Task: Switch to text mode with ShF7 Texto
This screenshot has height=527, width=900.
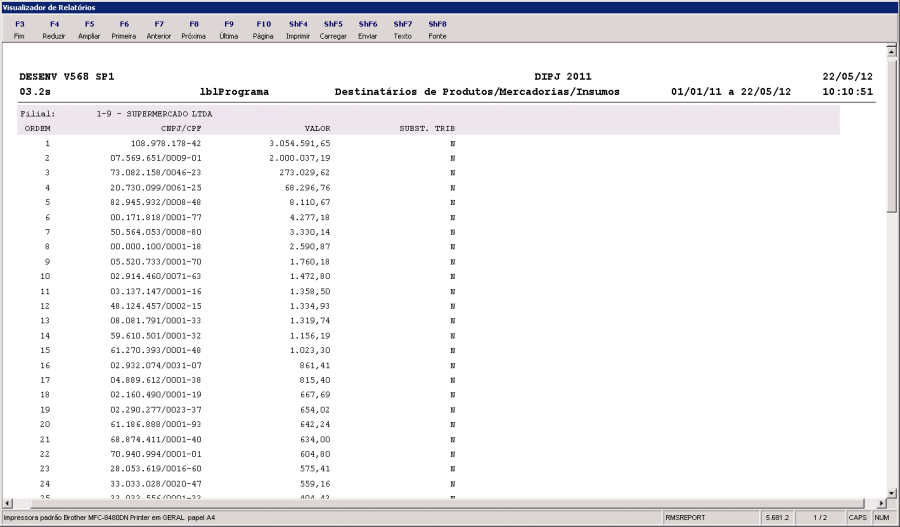Action: [403, 30]
